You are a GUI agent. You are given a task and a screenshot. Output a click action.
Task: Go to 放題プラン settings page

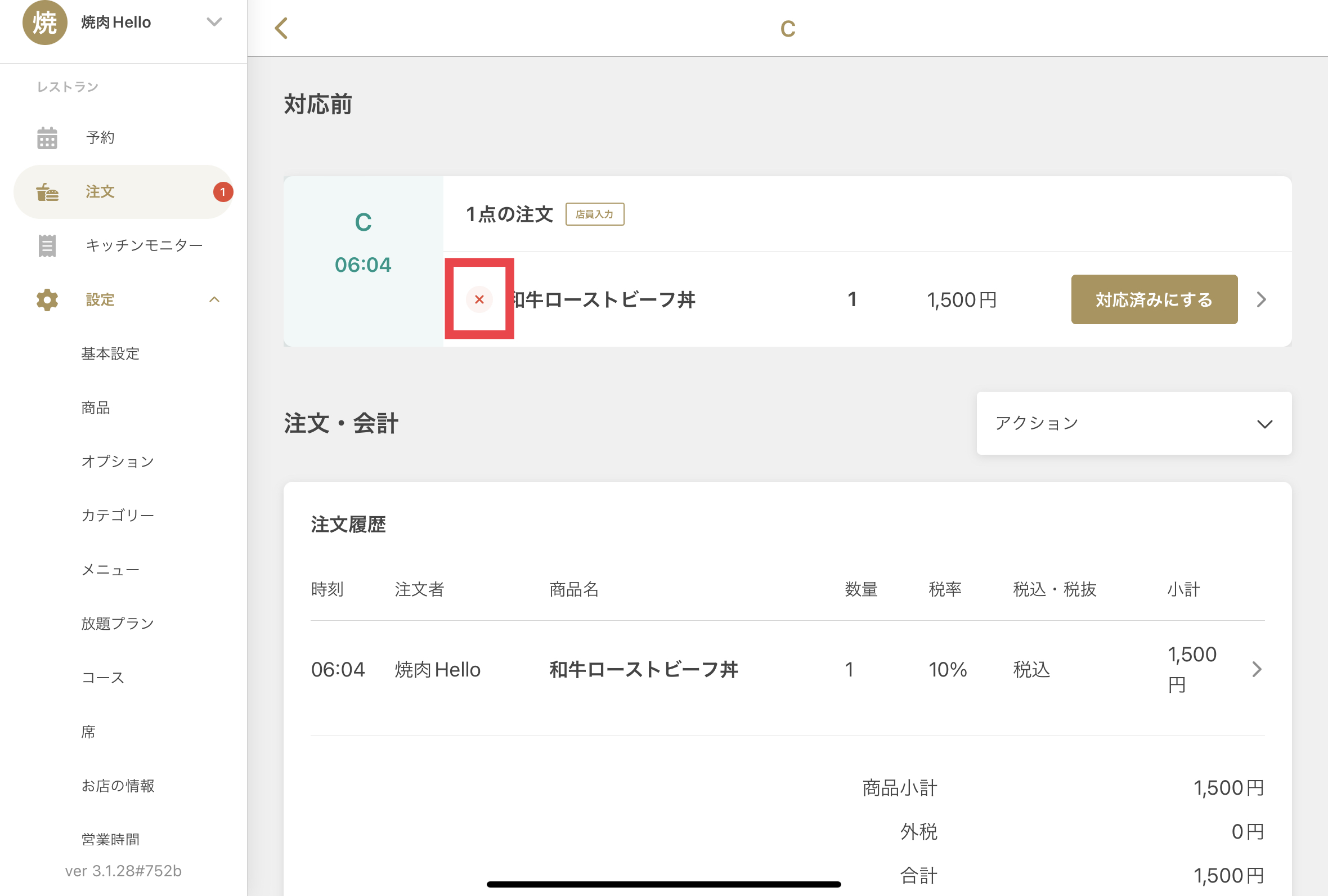click(118, 624)
